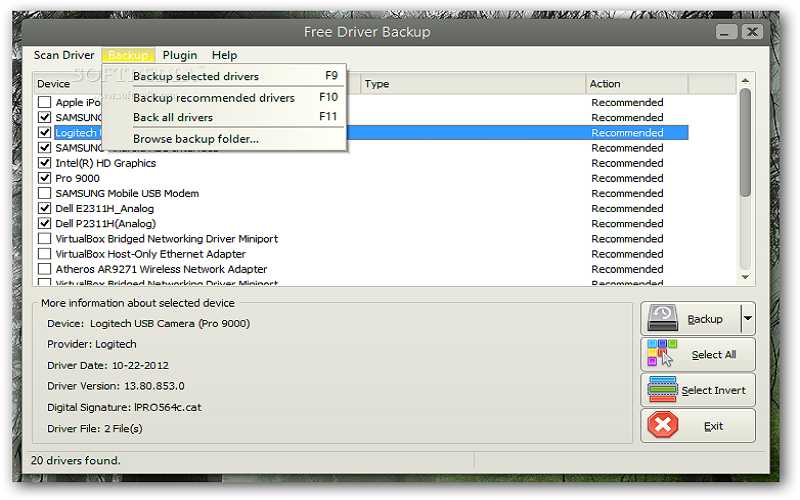Minimize the Free Driver Backup window

(726, 32)
